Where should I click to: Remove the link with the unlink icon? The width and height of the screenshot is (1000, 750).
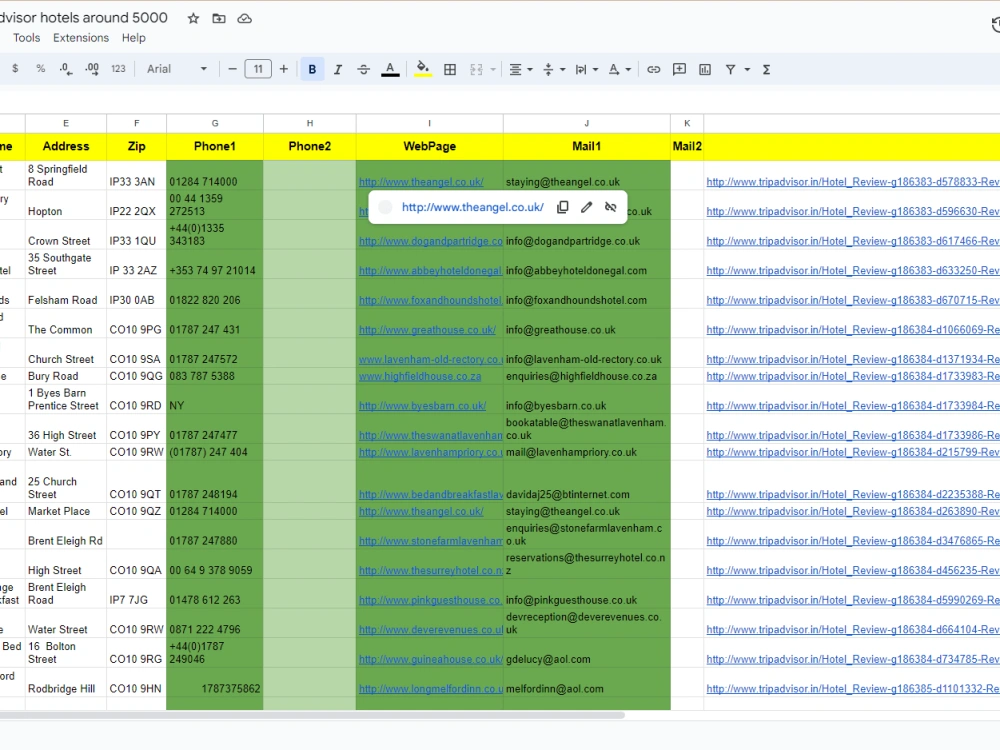click(611, 207)
